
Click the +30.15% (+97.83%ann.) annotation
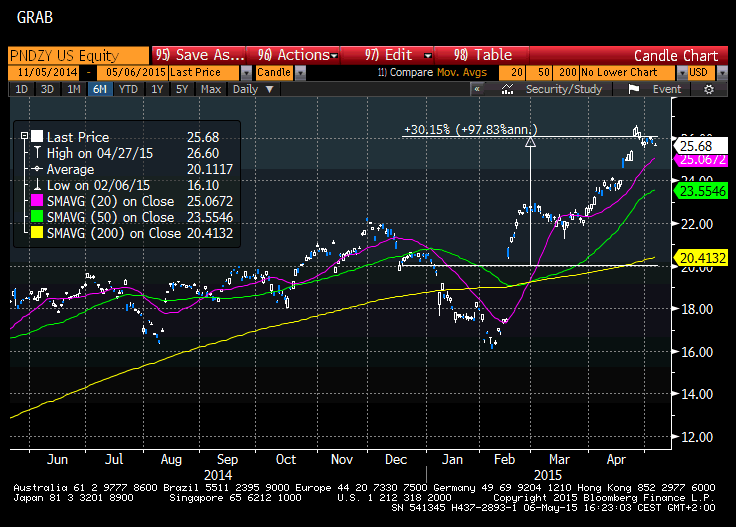click(x=470, y=130)
